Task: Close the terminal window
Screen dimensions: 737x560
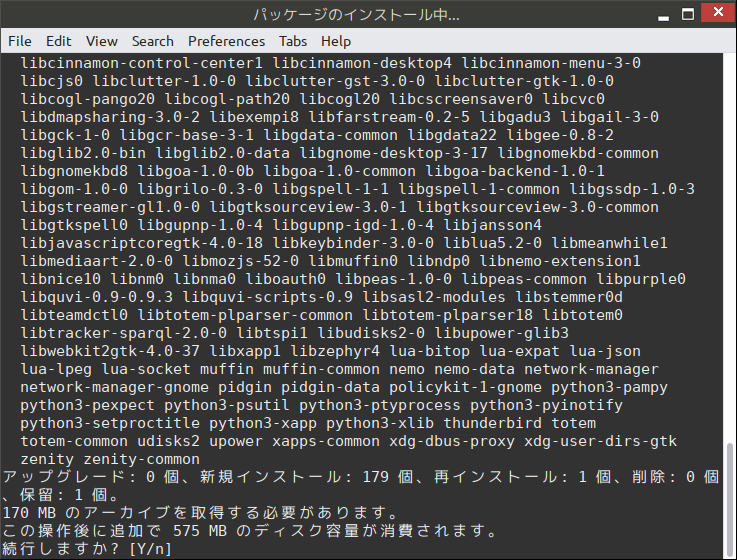Action: click(x=718, y=12)
